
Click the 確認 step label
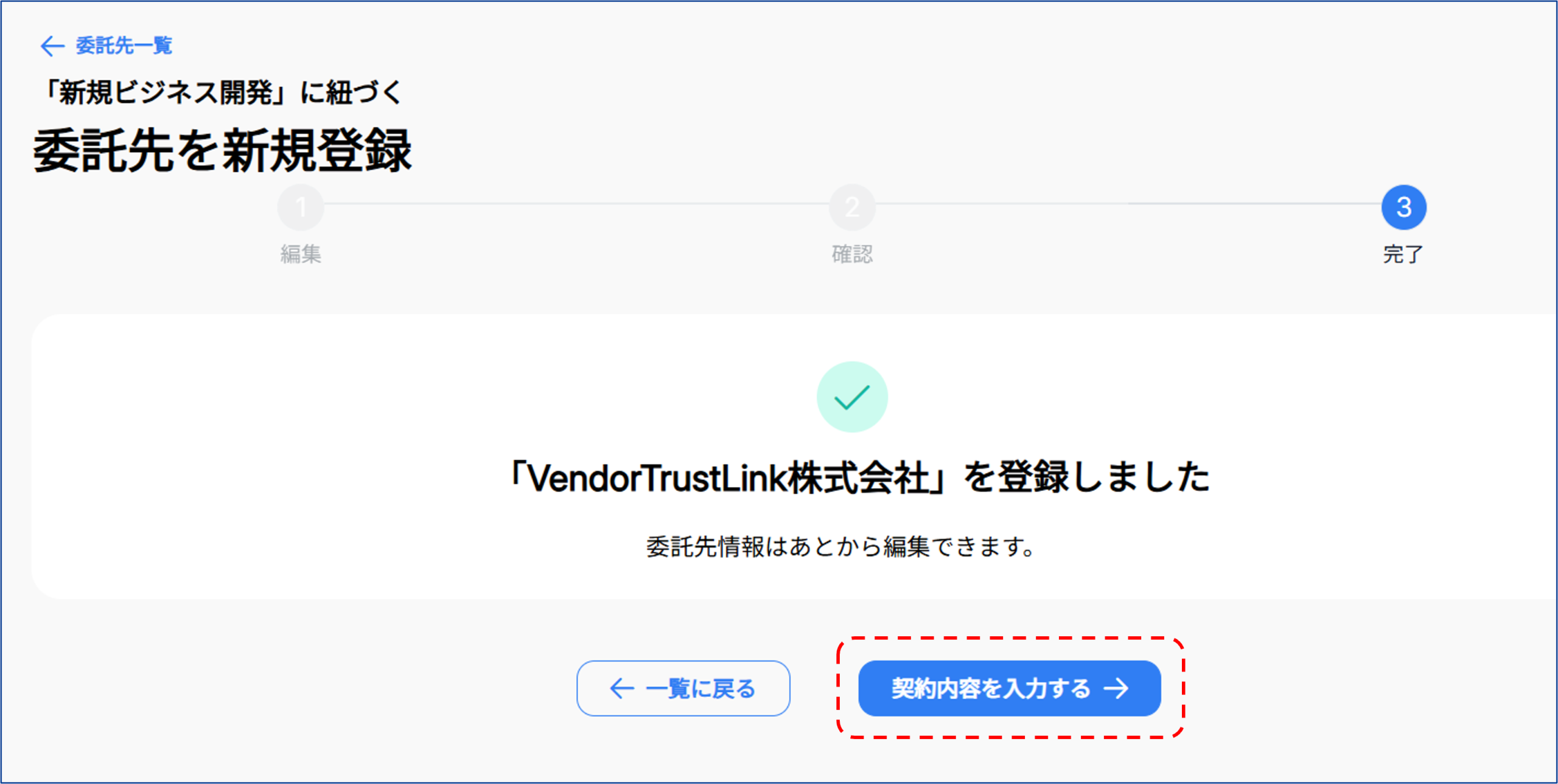(x=852, y=254)
